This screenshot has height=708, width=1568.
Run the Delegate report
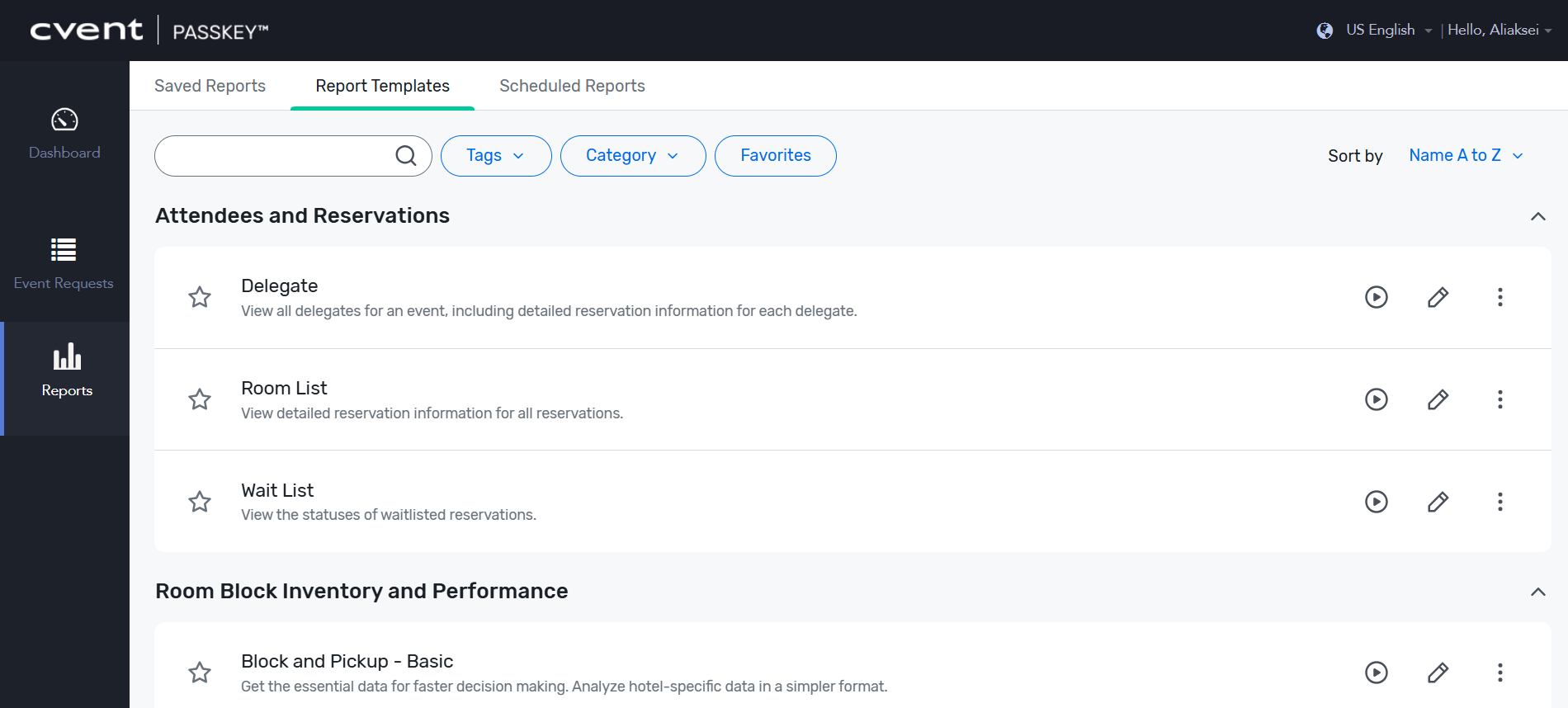(x=1376, y=297)
